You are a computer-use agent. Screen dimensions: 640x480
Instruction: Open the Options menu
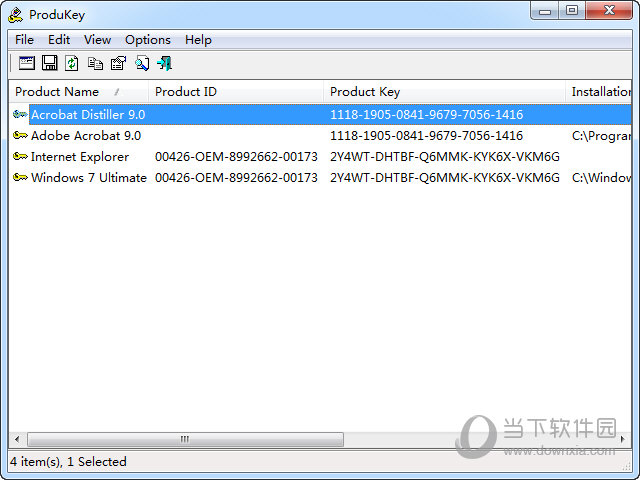[148, 40]
